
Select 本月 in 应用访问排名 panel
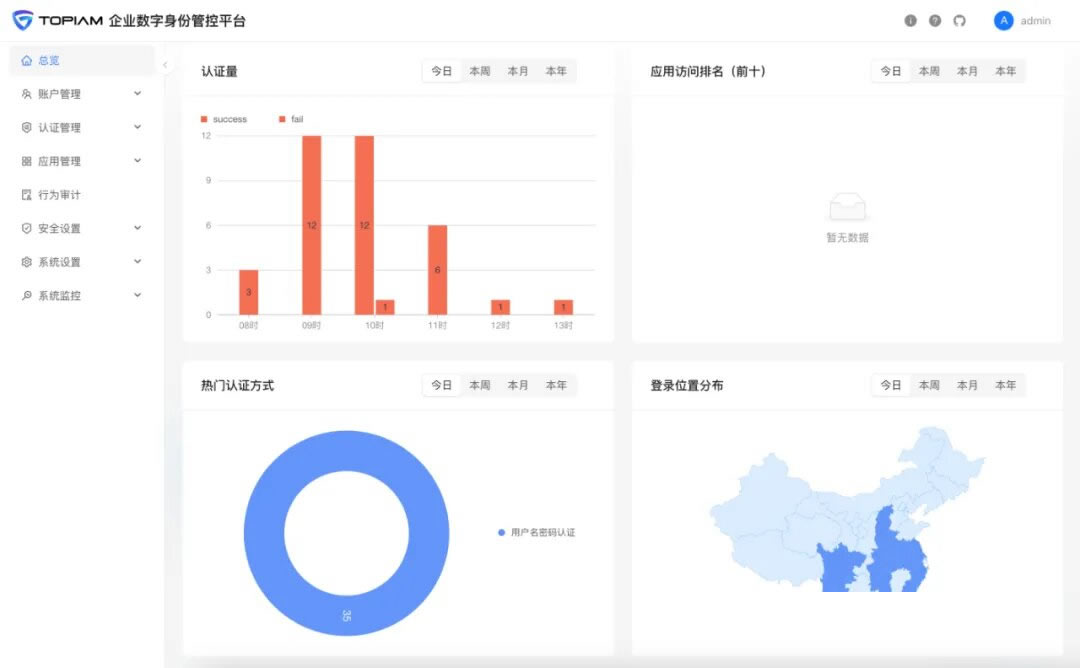point(967,71)
